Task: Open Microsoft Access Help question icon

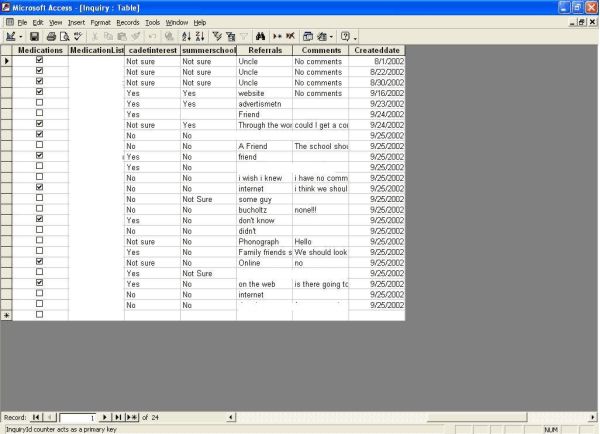Action: click(345, 36)
